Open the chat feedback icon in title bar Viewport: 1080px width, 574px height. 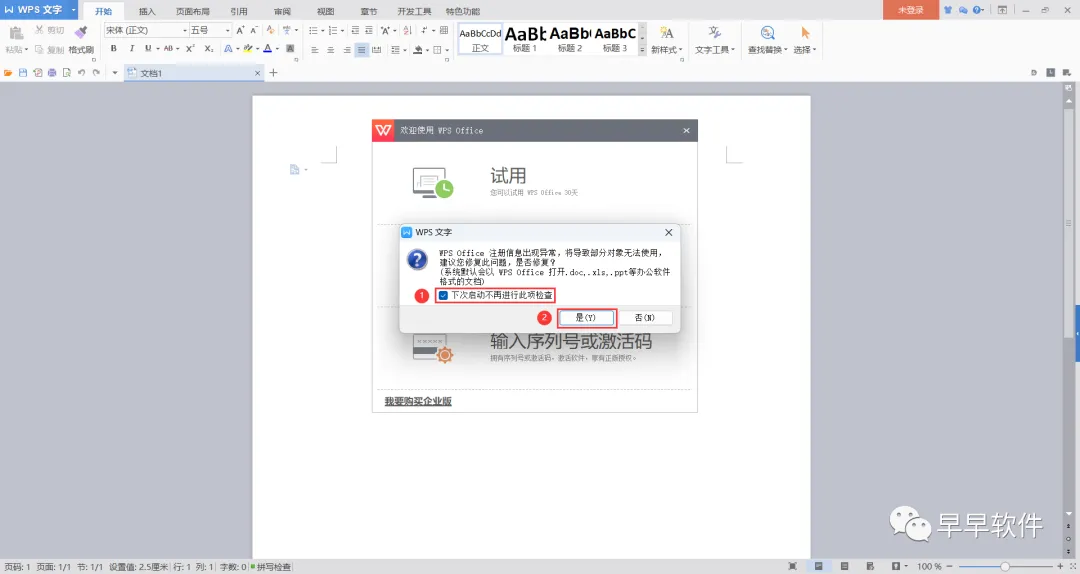point(963,10)
